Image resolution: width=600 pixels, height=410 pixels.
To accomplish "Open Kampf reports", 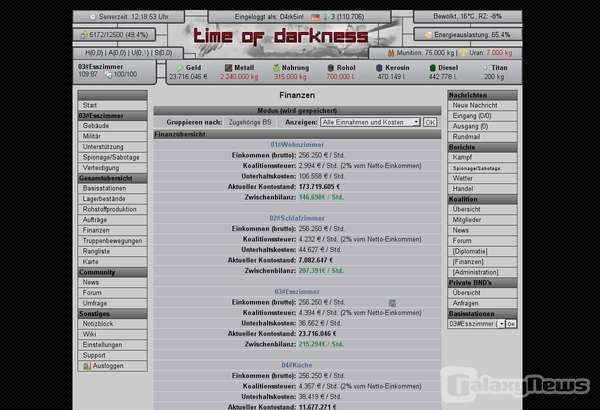I will pos(483,157).
